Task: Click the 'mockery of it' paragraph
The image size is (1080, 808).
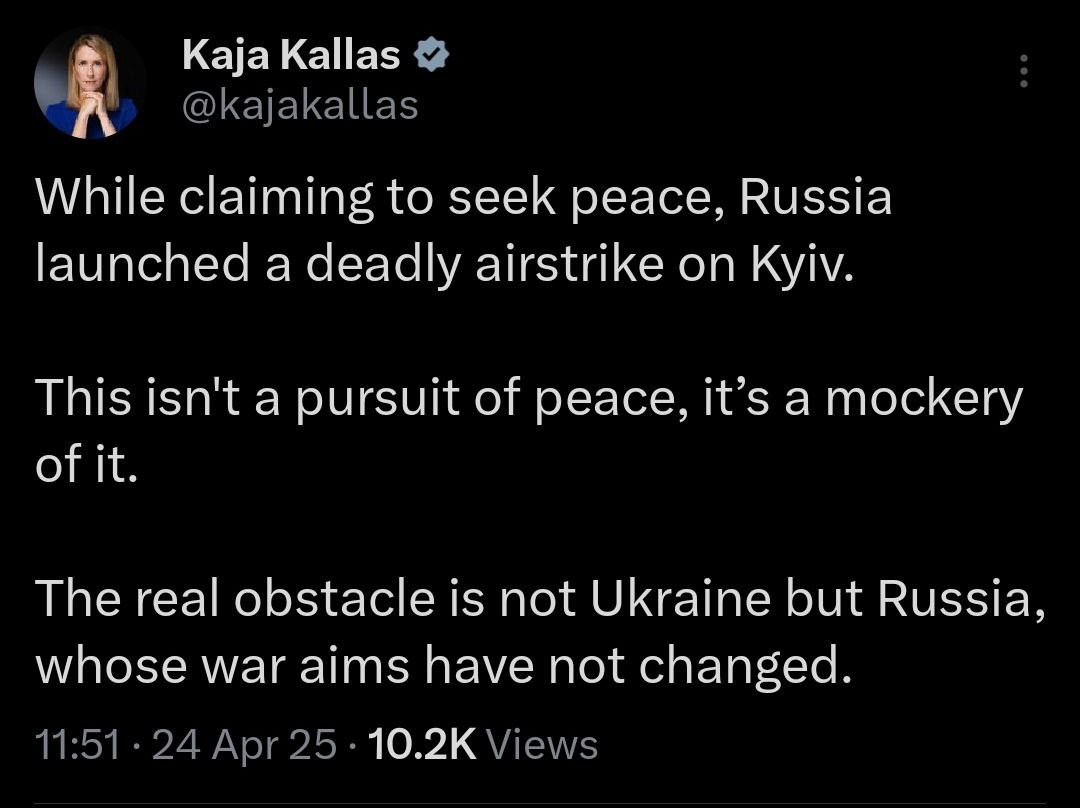Action: pyautogui.click(x=500, y=430)
